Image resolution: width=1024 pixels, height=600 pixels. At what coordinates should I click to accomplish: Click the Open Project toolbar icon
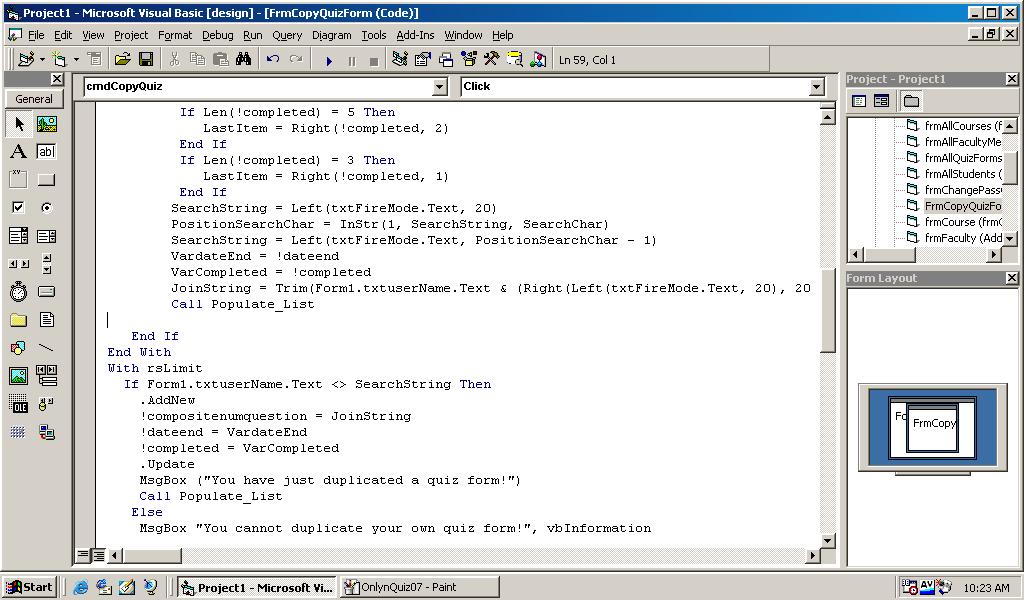coord(122,60)
